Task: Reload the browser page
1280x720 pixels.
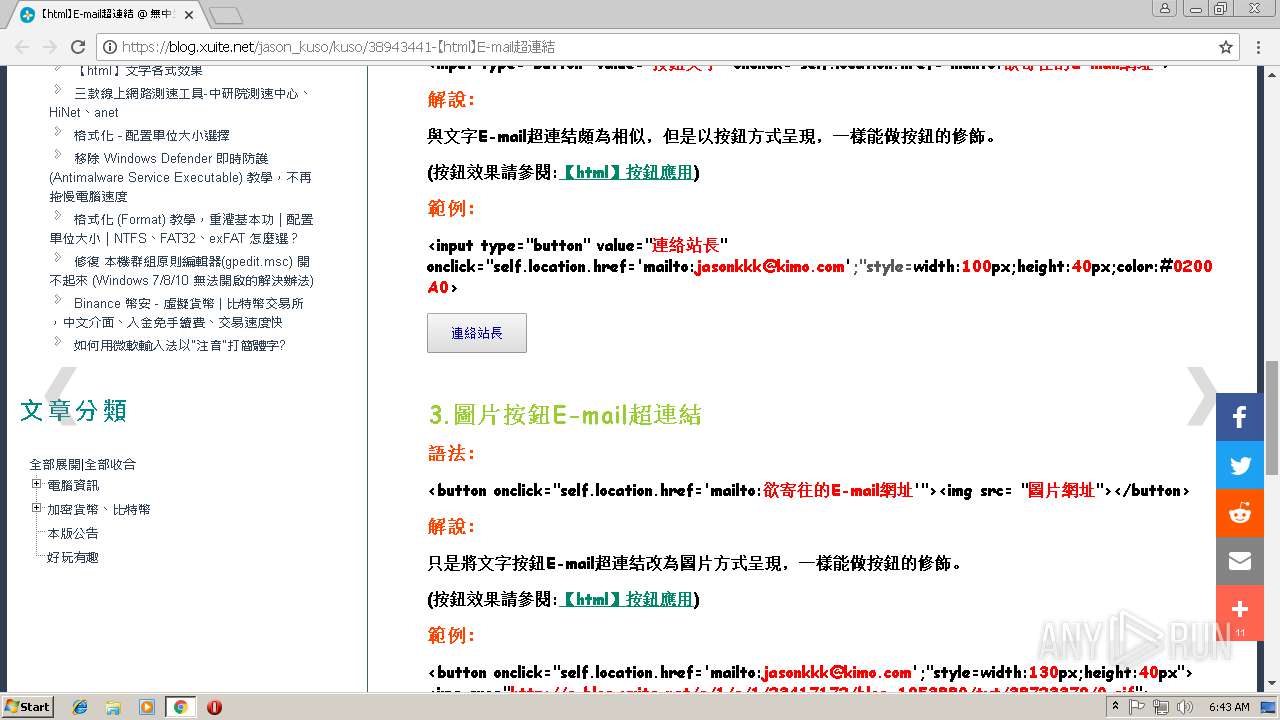Action: [x=78, y=47]
